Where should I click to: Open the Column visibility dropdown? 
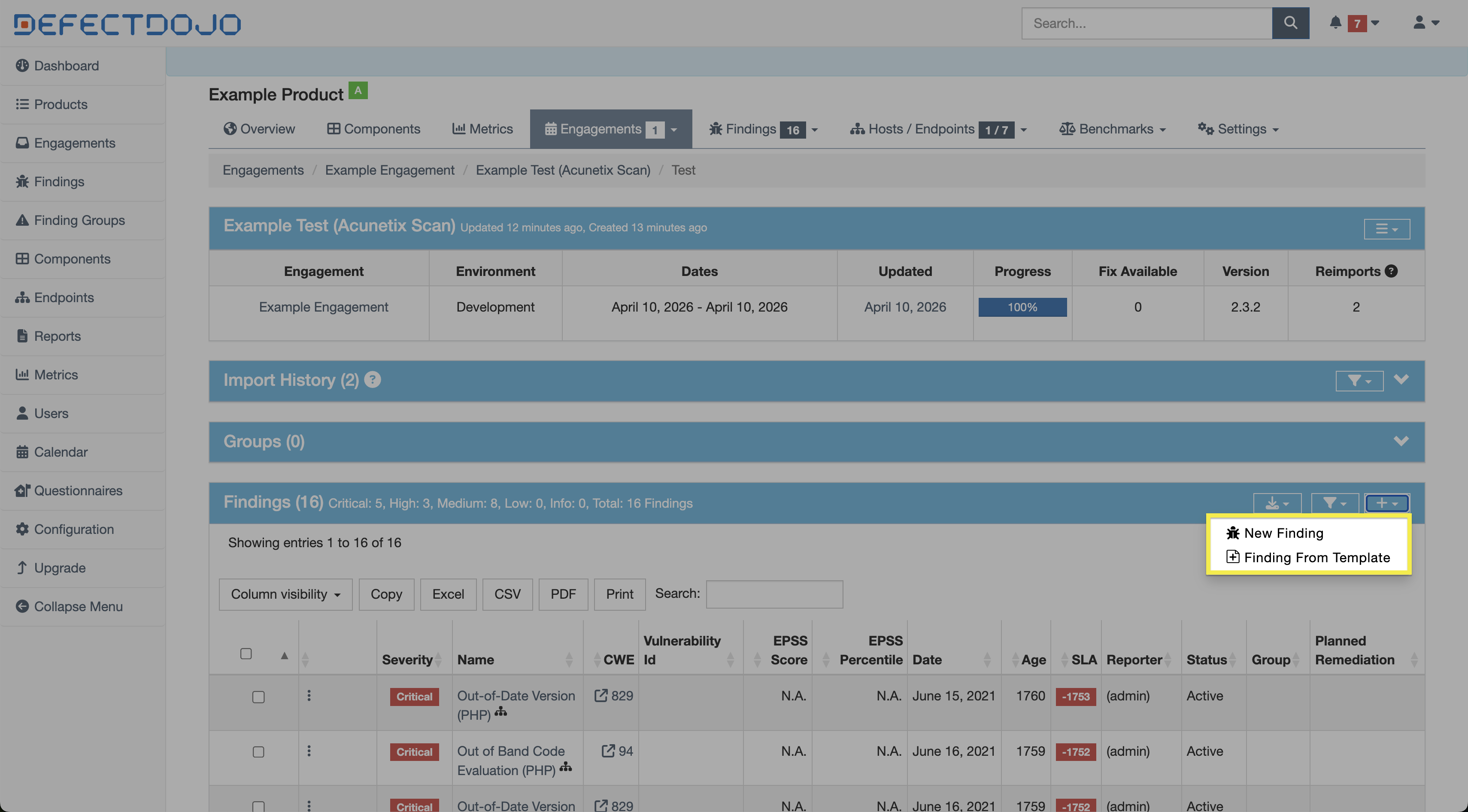pos(285,594)
